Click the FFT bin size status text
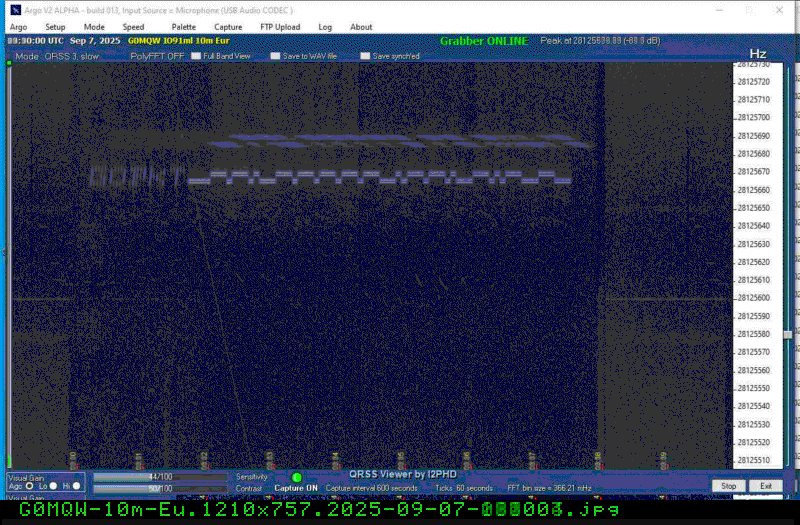Screen dimensions: 800x525 (x=549, y=488)
